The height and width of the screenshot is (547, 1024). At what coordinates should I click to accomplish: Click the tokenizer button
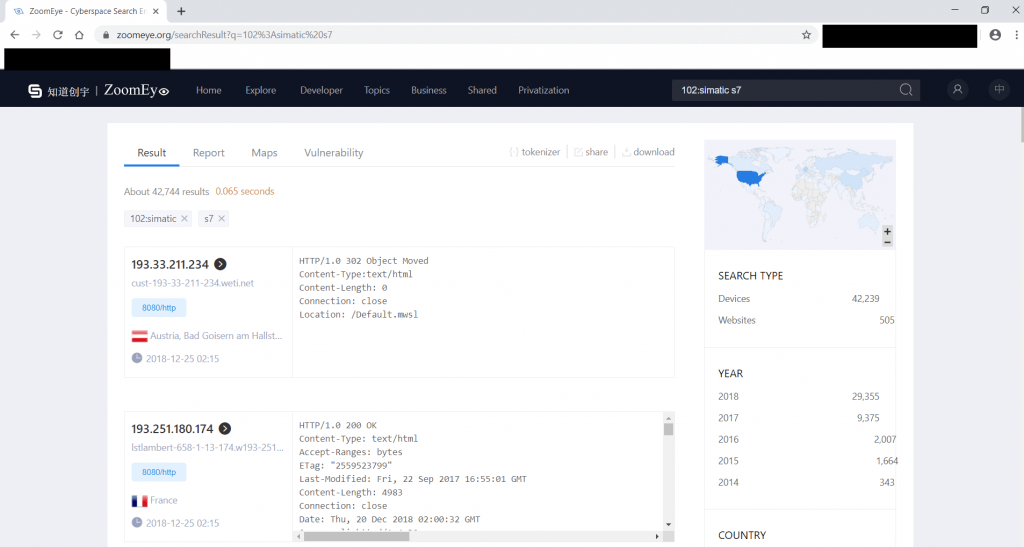pyautogui.click(x=535, y=152)
